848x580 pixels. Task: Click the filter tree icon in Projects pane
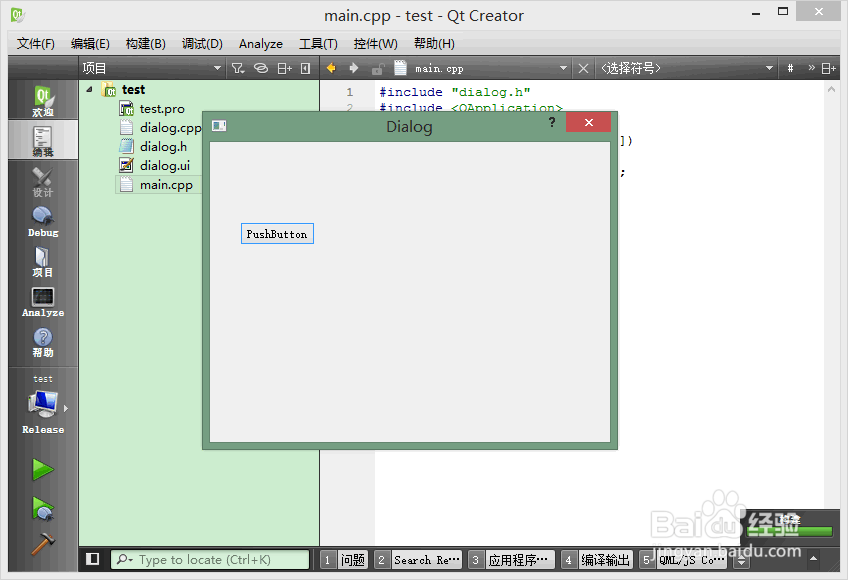pyautogui.click(x=238, y=68)
